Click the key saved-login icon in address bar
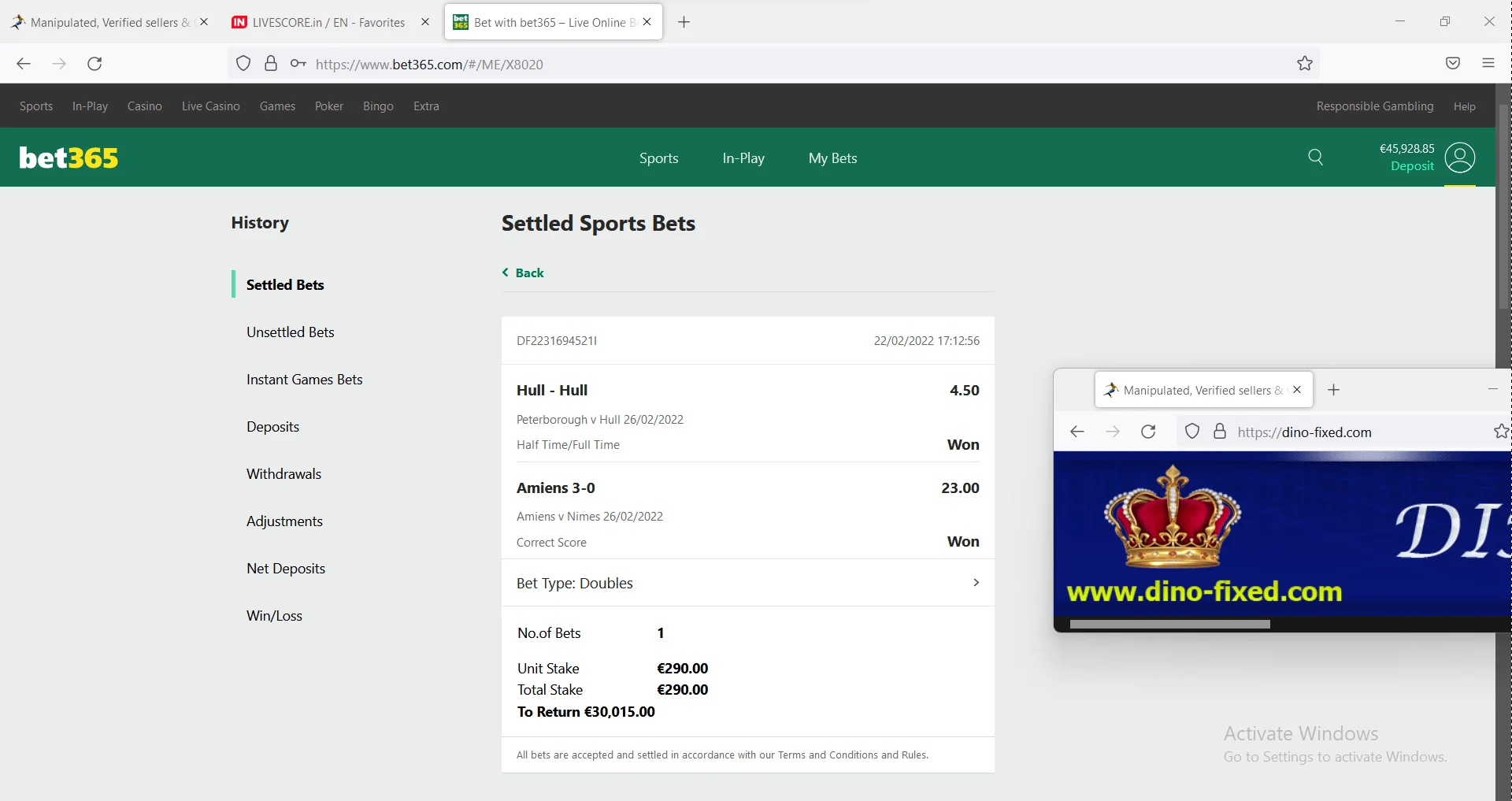 pyautogui.click(x=298, y=64)
